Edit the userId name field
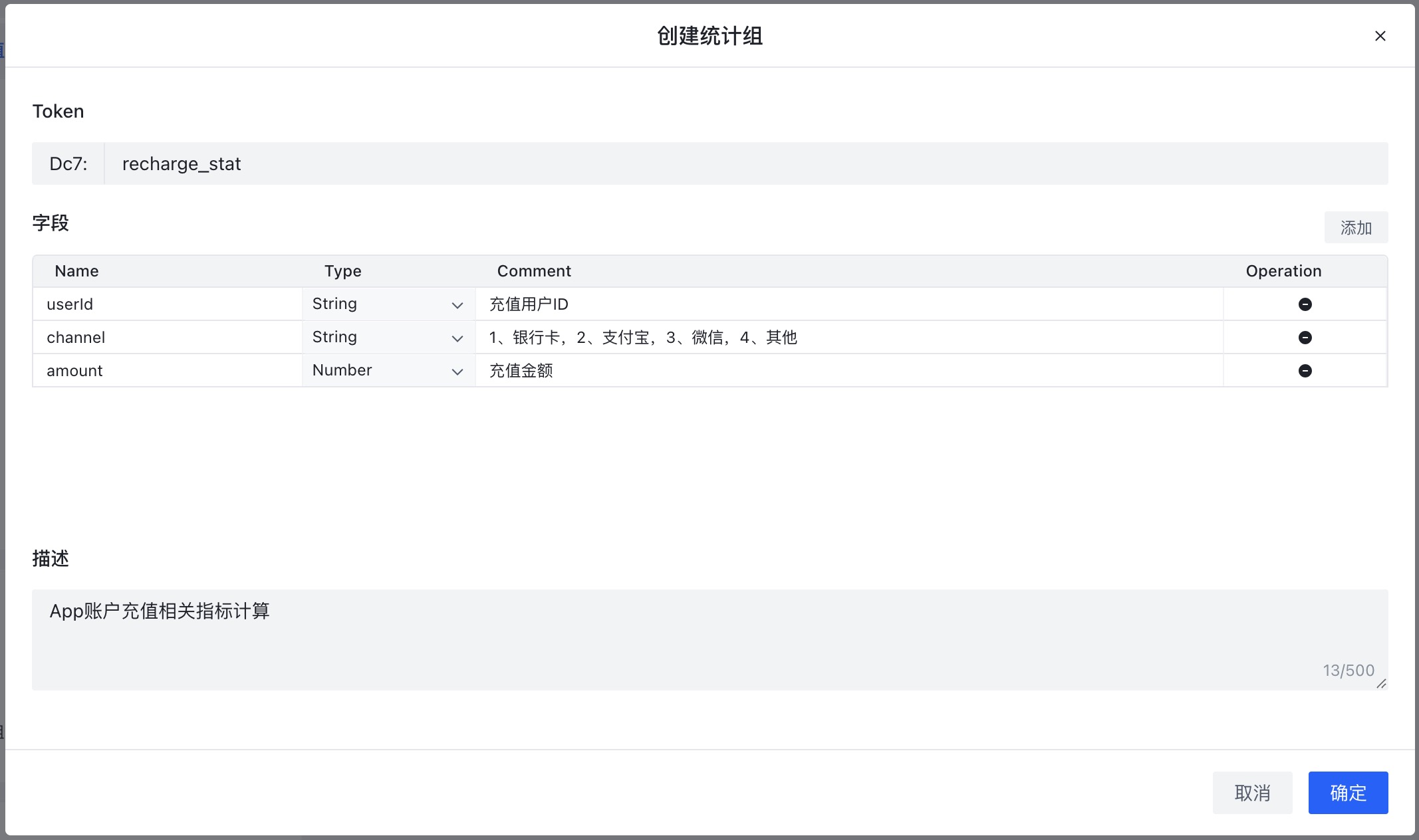Image resolution: width=1419 pixels, height=840 pixels. [x=168, y=304]
